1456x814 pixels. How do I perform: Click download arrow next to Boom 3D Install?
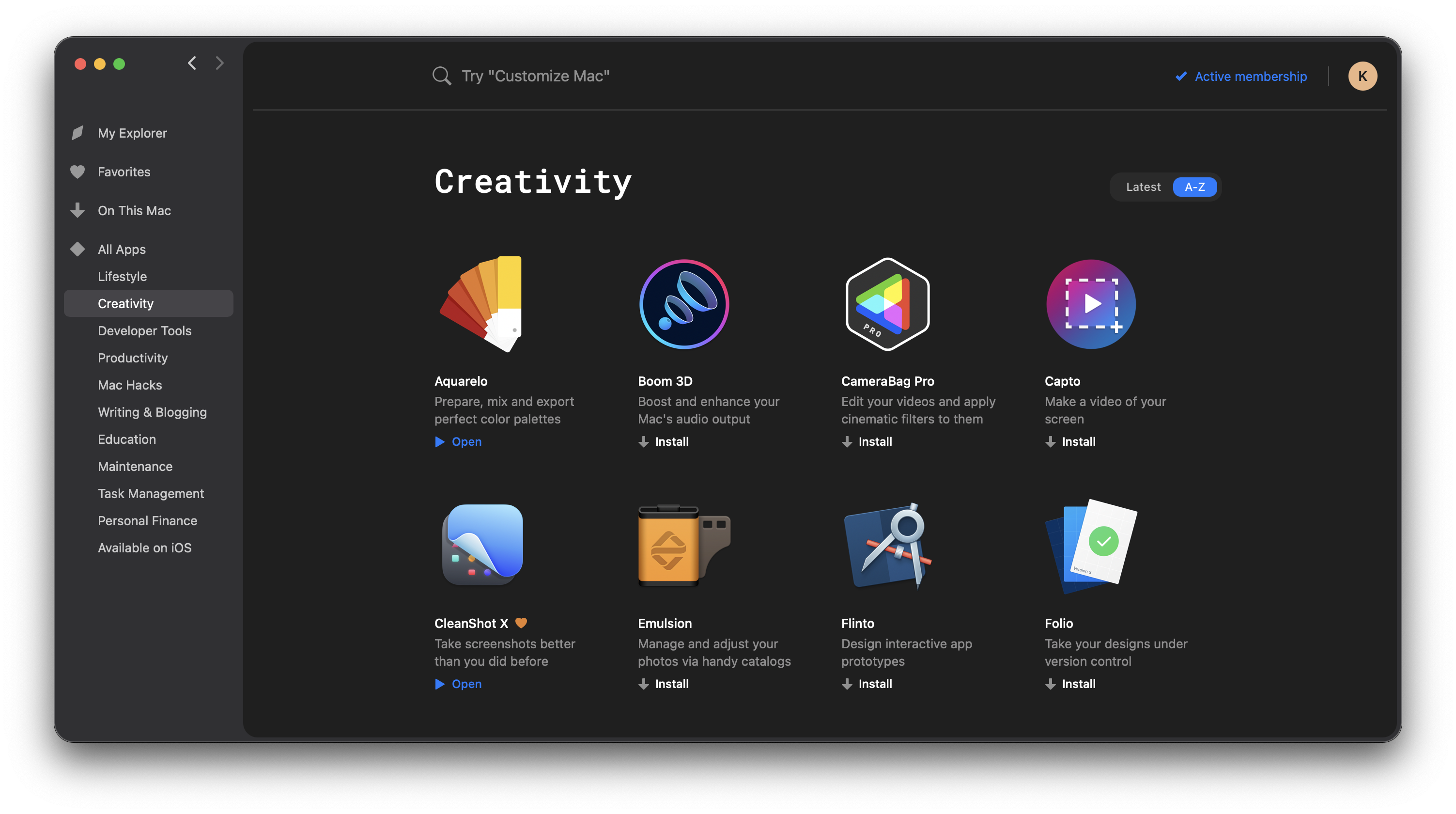[x=643, y=441]
